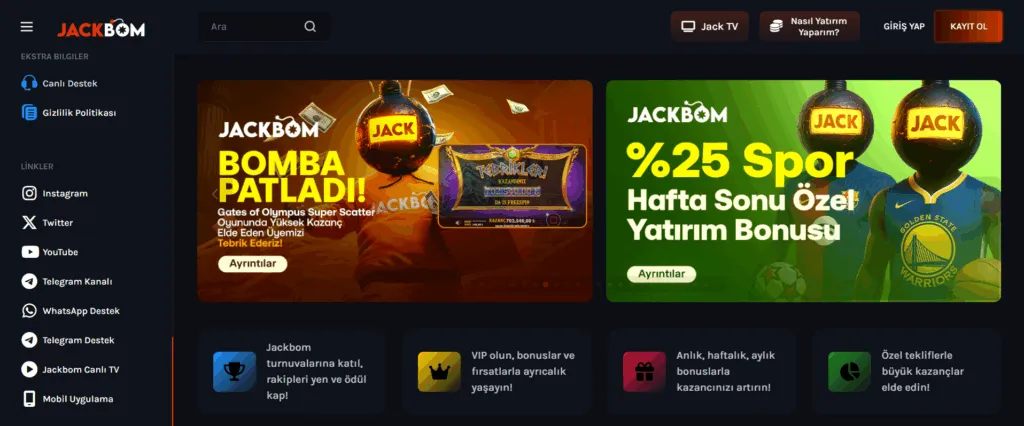Screen dimensions: 1024x426
Task: Open WhatsApp Destek icon
Action: pos(29,311)
